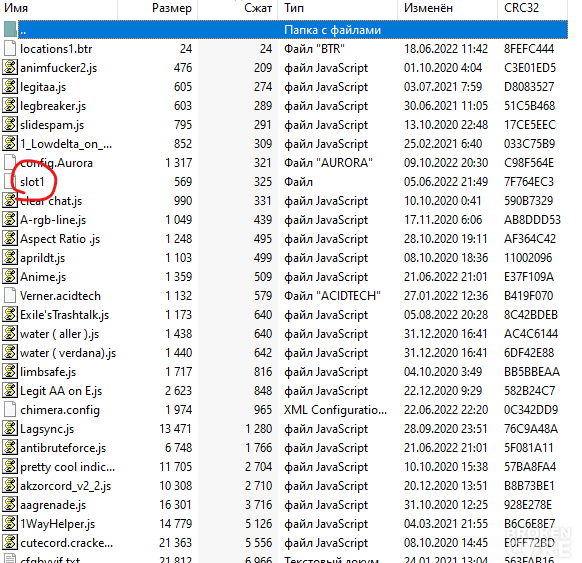Viewport: 582px width, 563px height.
Task: Click the Anime.js script icon
Action: tap(10, 276)
